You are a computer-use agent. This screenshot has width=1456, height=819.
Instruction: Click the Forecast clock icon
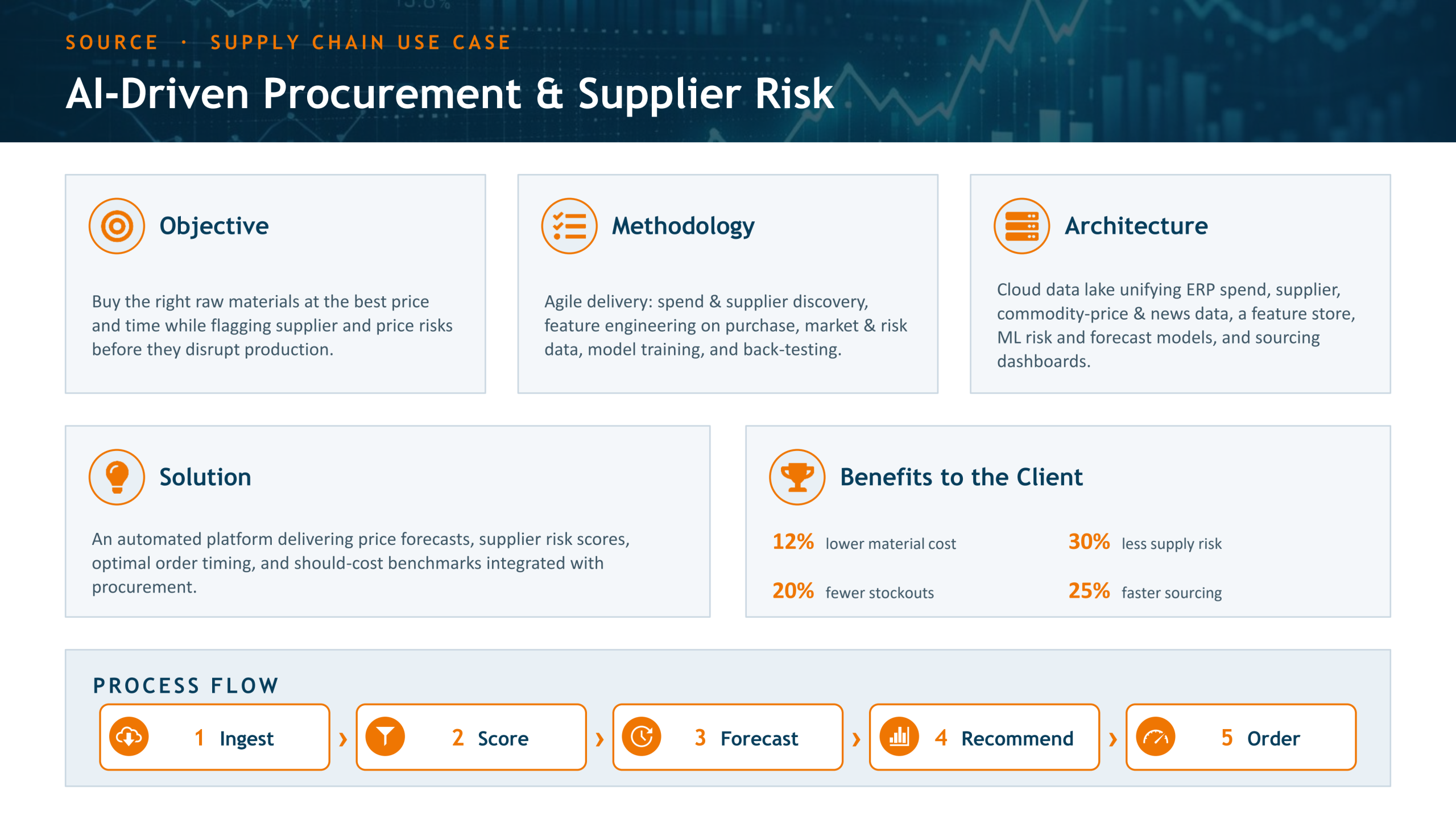coord(642,737)
